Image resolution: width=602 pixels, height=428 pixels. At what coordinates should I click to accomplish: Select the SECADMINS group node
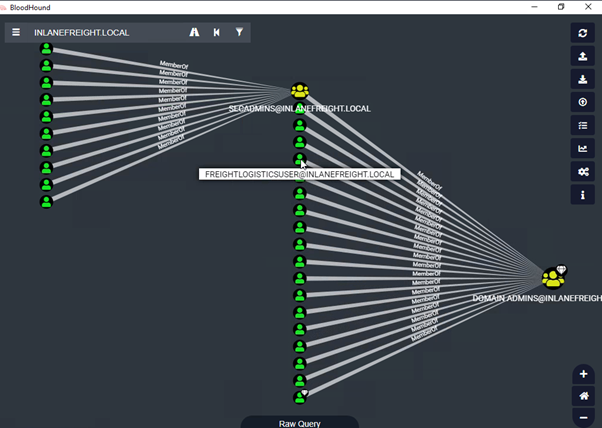point(299,92)
